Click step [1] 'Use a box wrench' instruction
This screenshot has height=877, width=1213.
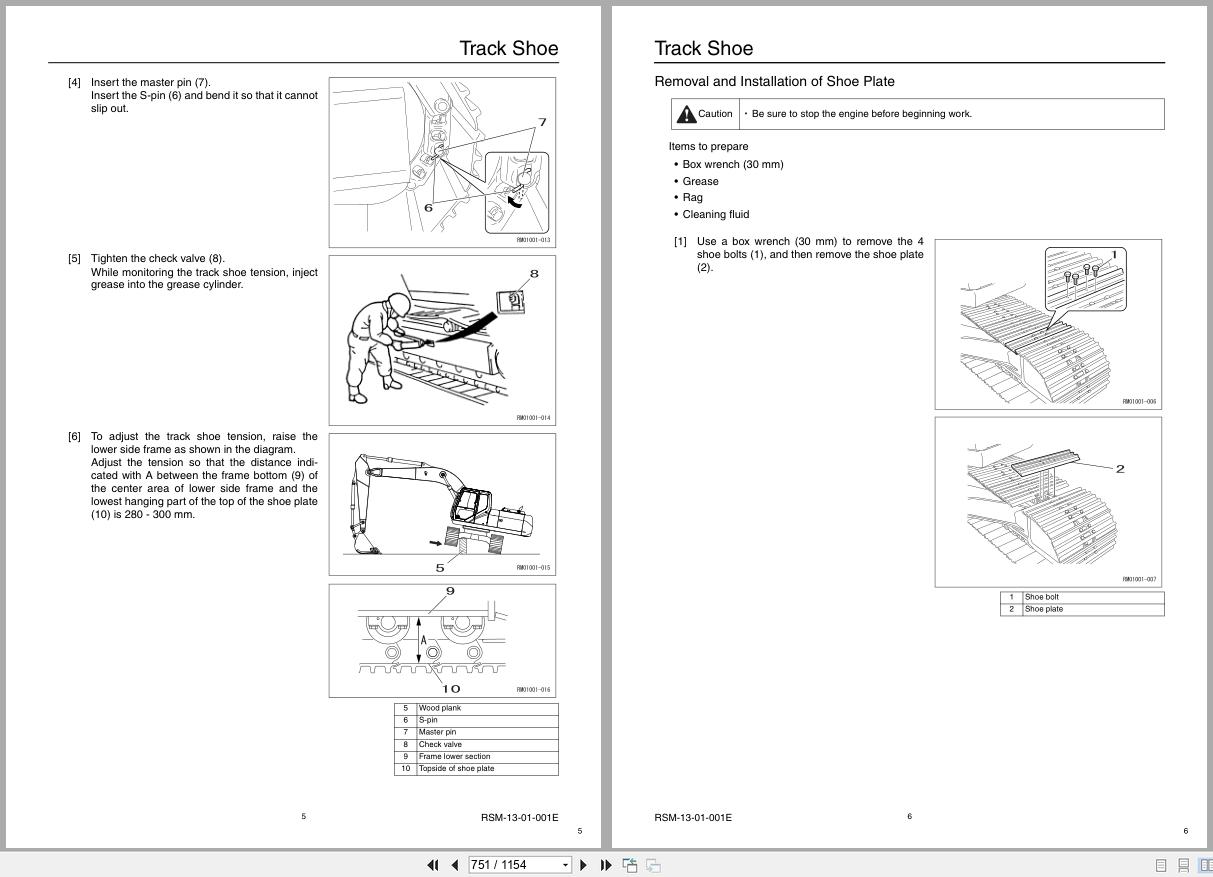[x=810, y=254]
